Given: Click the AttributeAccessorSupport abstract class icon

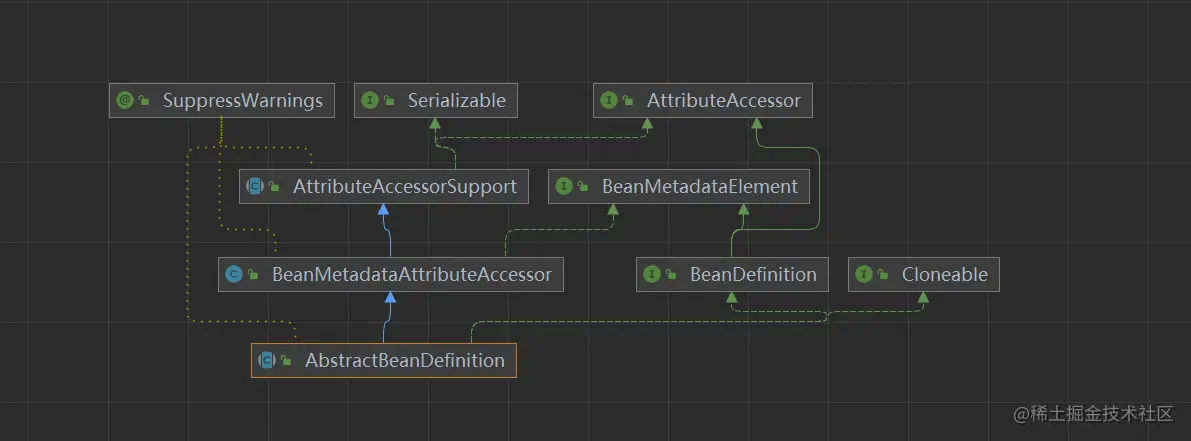Looking at the screenshot, I should 255,186.
